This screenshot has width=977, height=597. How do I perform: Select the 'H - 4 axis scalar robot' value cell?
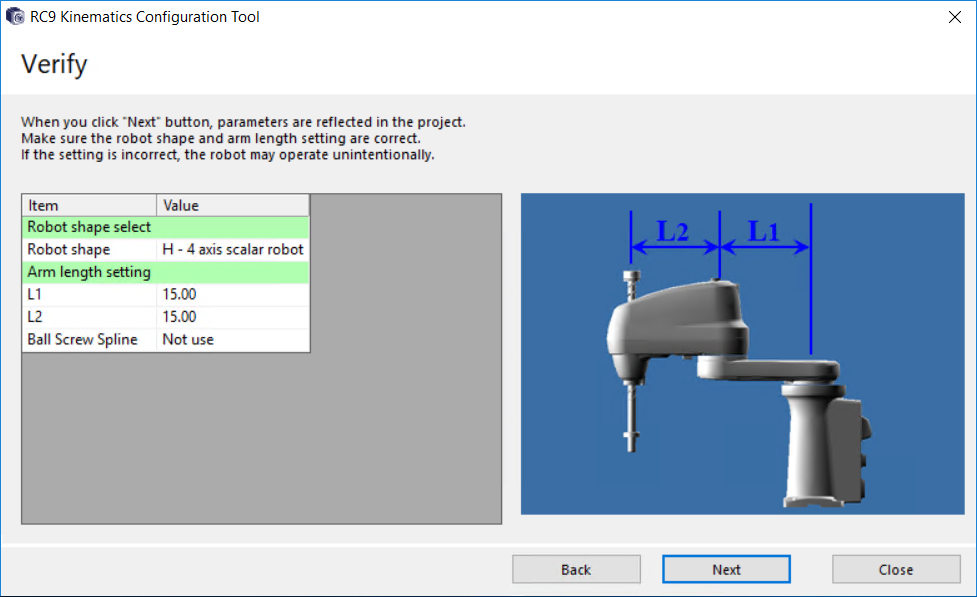233,249
